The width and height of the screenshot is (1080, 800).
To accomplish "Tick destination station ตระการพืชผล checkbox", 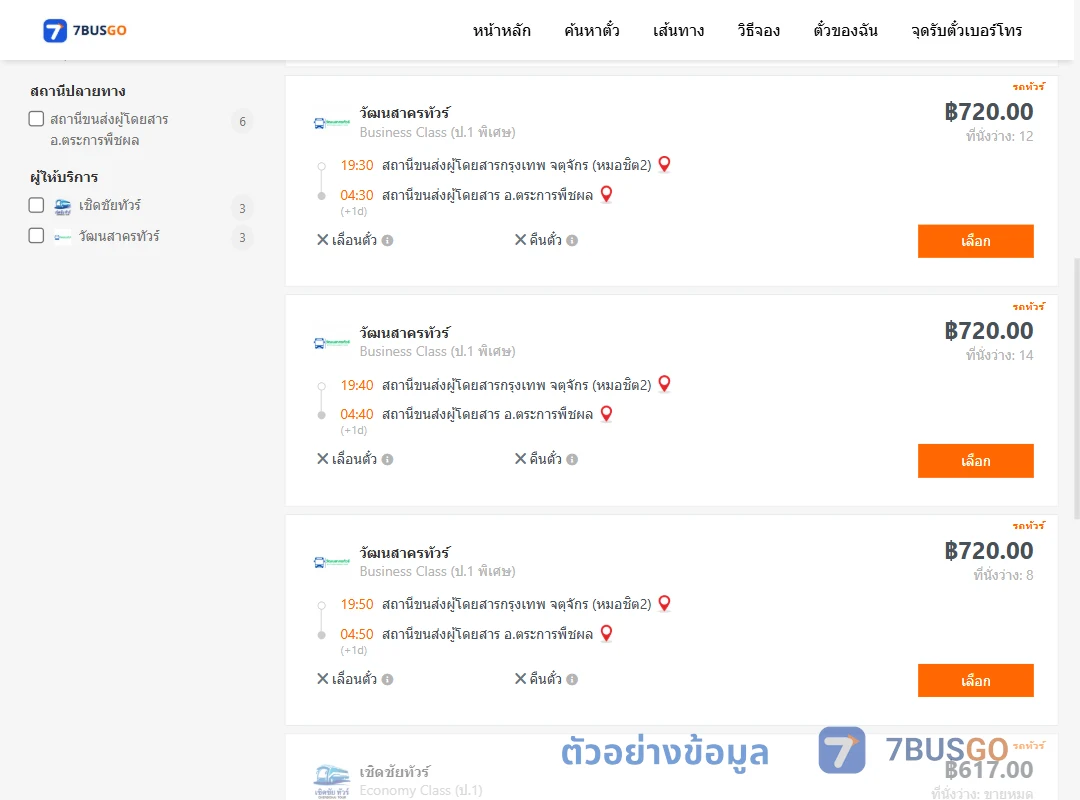I will 37,119.
